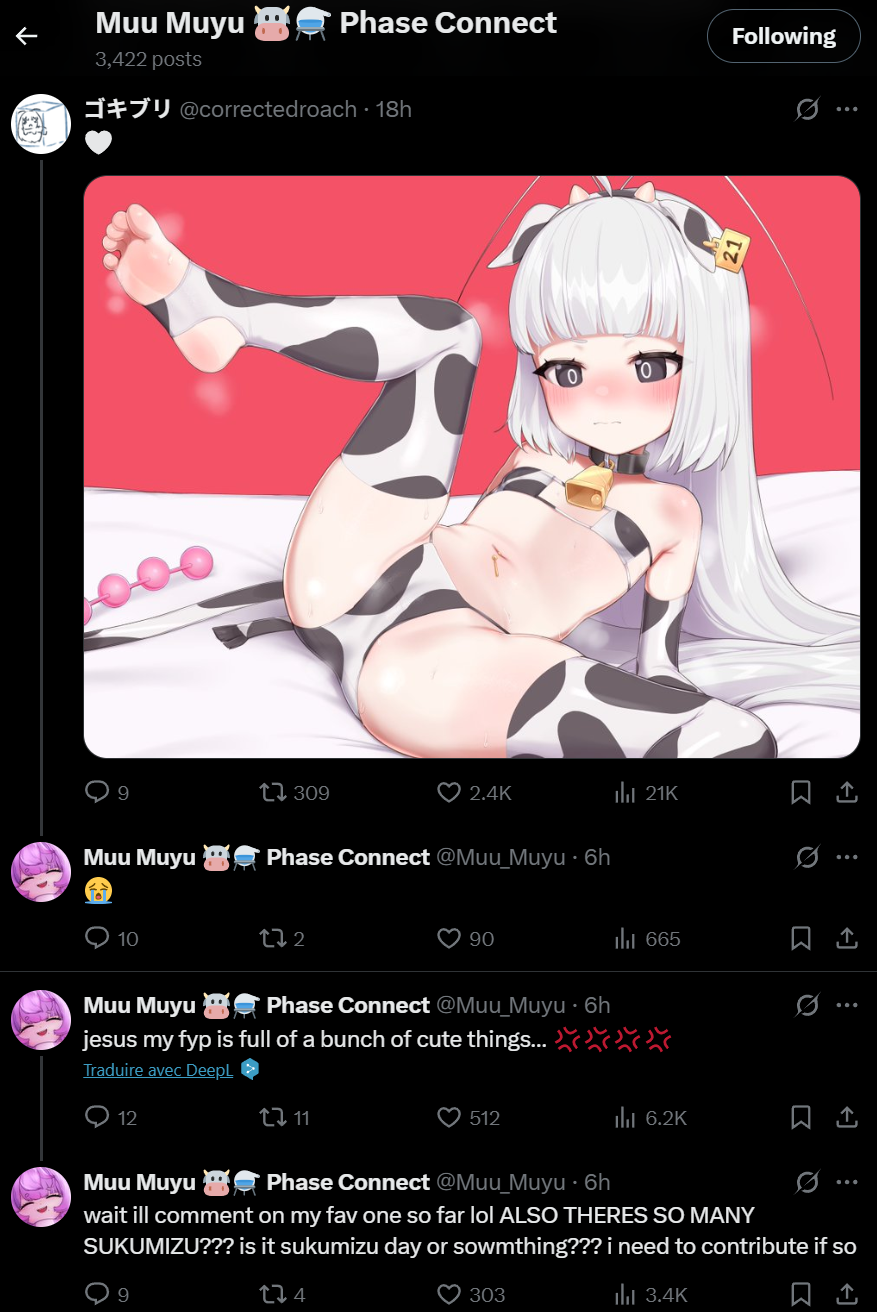
Task: Open replies on the post with 12 comments
Action: (111, 1118)
